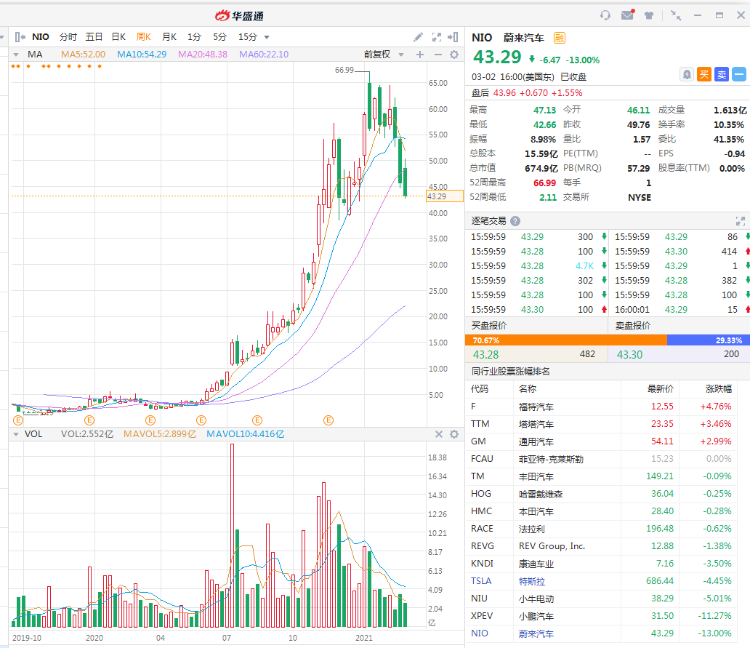This screenshot has width=750, height=648.
Task: Open the 逐笔交易 help question icon
Action: [x=515, y=221]
